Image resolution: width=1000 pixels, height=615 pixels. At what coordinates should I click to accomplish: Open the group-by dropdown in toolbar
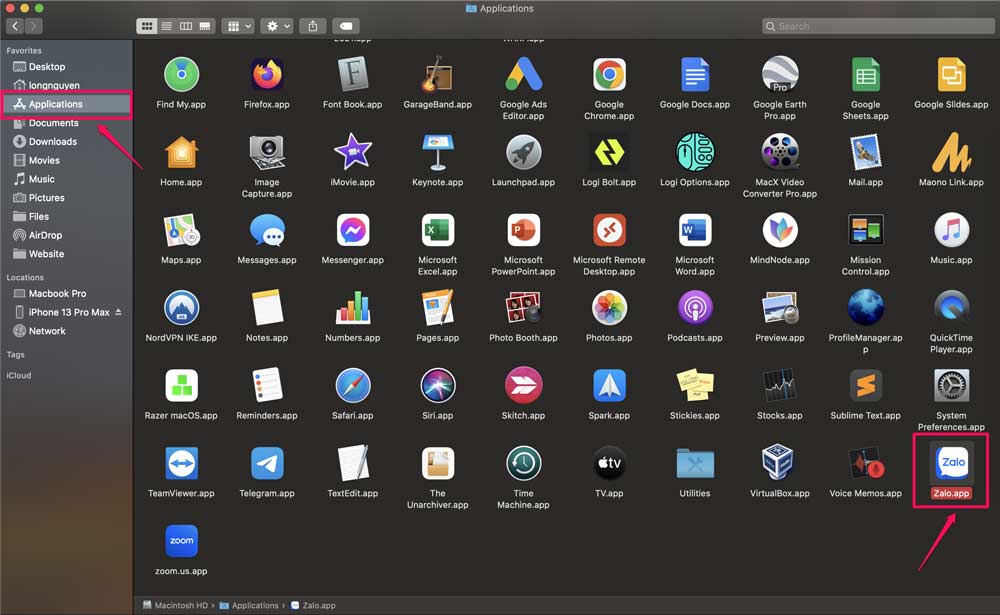coord(239,26)
